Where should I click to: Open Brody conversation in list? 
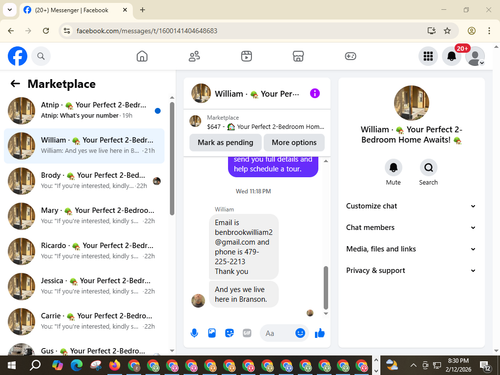[84, 181]
